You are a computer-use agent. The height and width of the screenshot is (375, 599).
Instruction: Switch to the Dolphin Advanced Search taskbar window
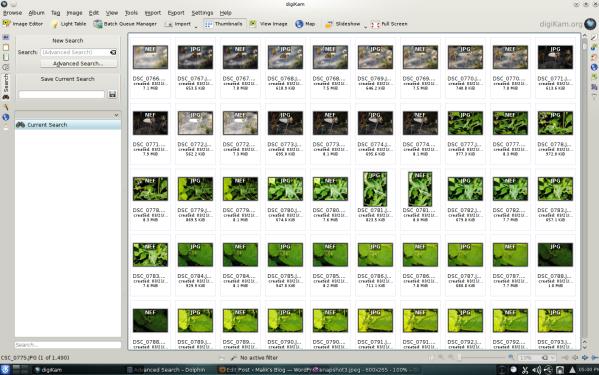coord(166,370)
